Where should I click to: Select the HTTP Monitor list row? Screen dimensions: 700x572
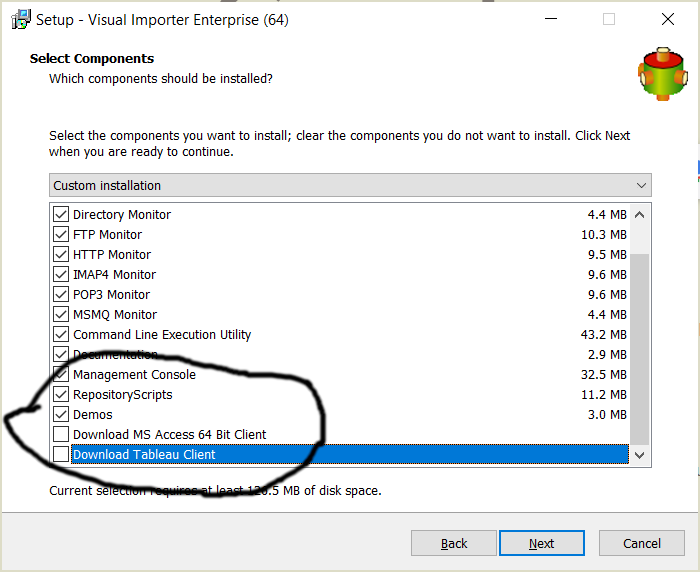340,254
